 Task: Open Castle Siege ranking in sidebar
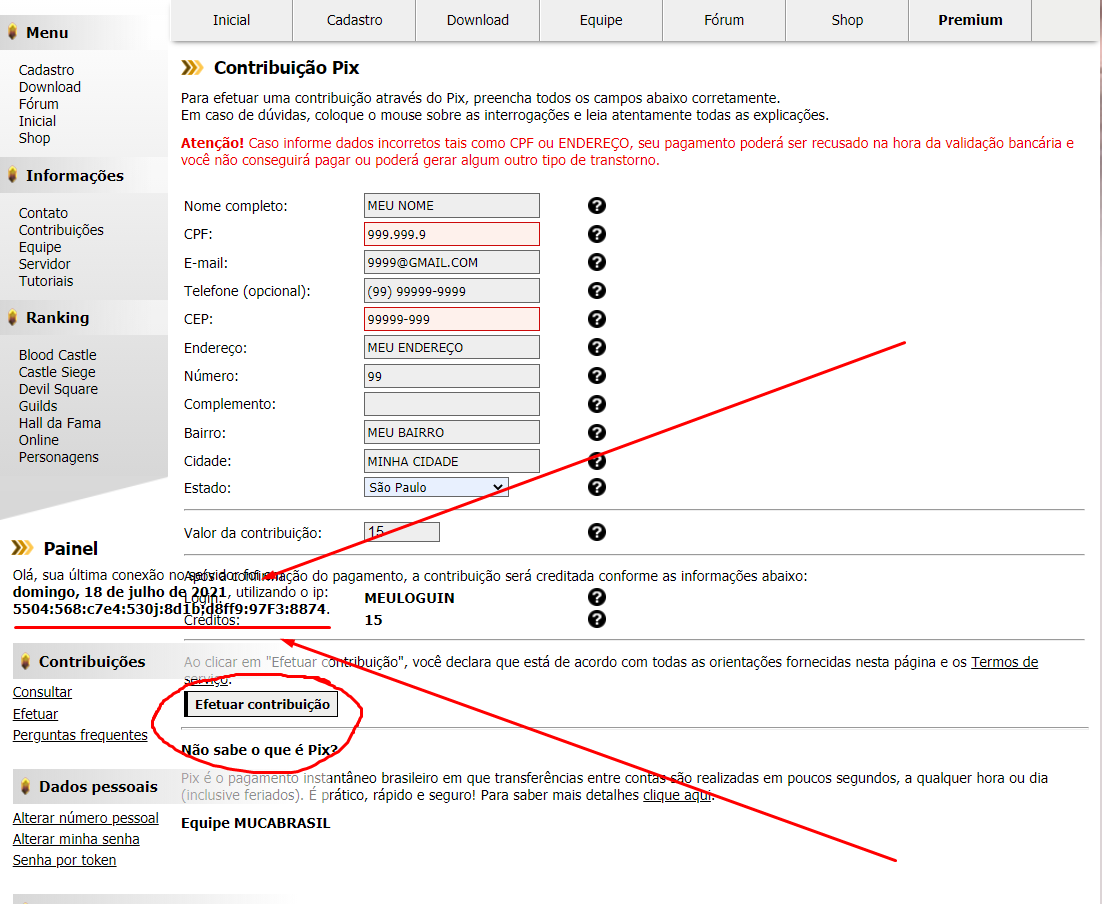[57, 372]
